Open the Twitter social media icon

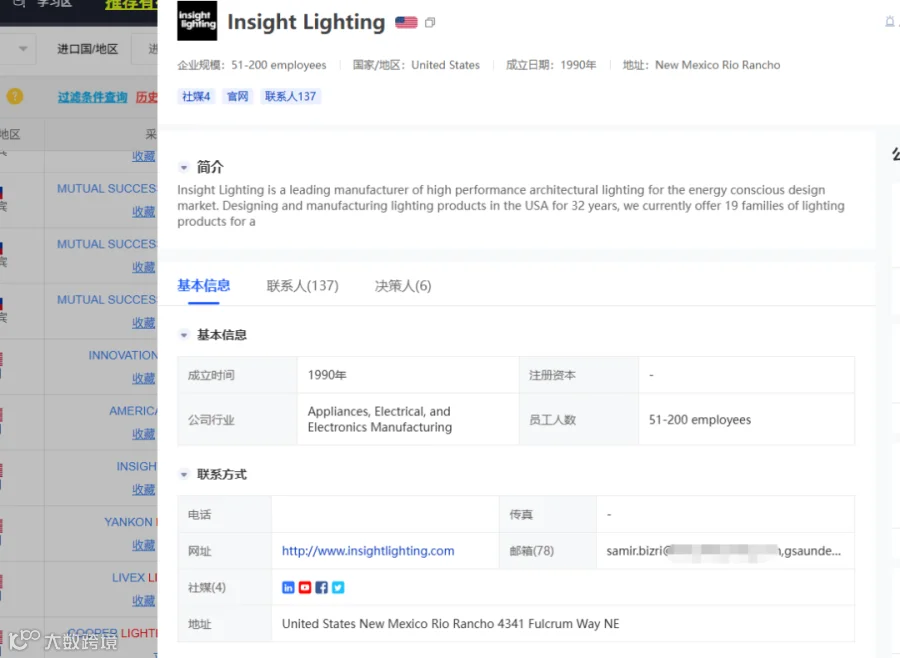pyautogui.click(x=338, y=587)
